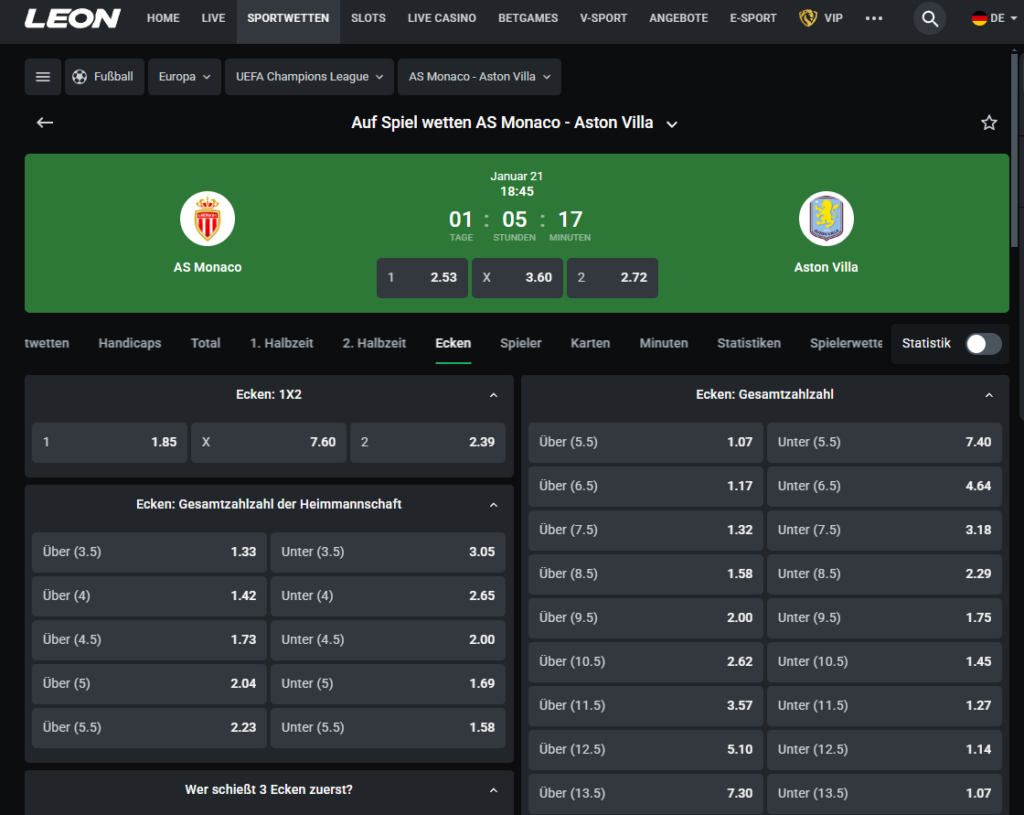Open the search magnifier icon

tap(929, 18)
